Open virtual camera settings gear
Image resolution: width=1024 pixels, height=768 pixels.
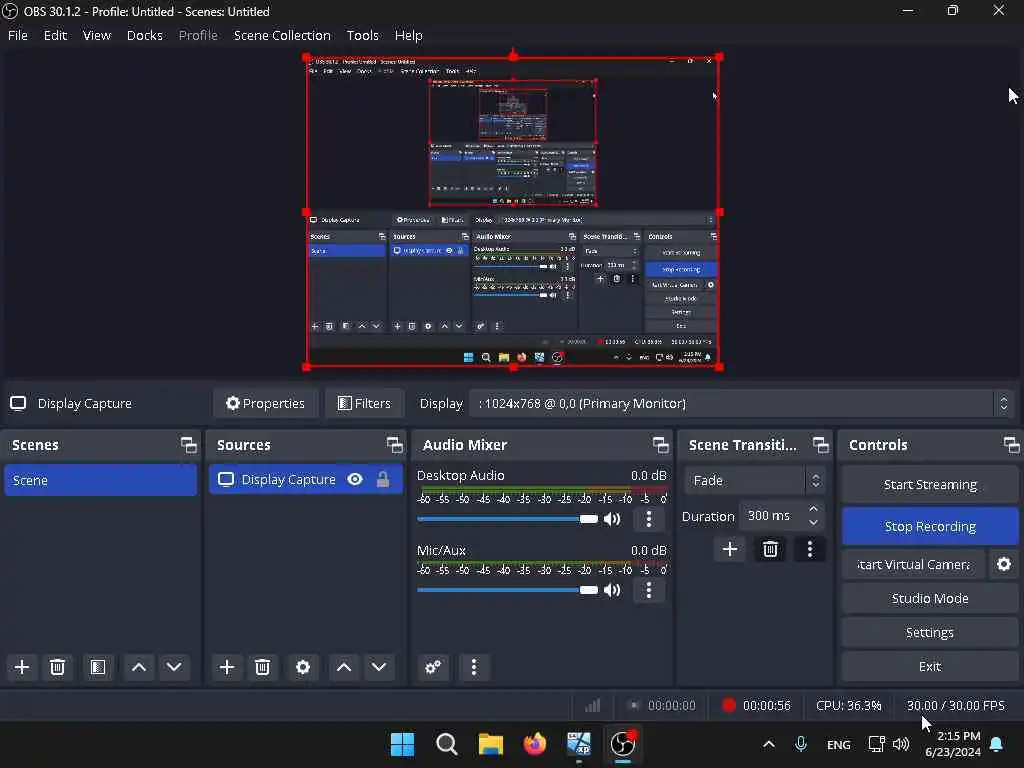tap(1004, 564)
